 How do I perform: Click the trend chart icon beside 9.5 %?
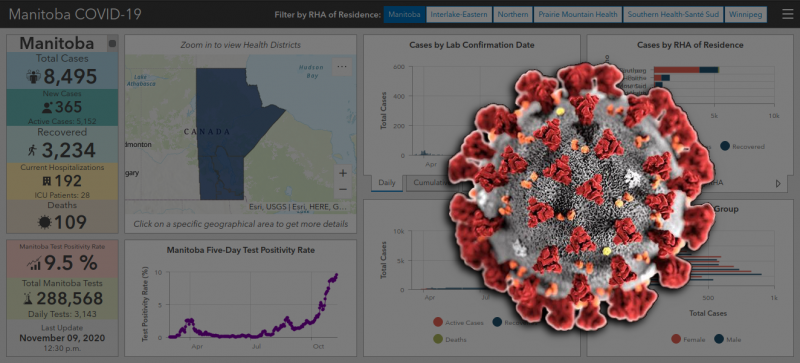pos(35,263)
